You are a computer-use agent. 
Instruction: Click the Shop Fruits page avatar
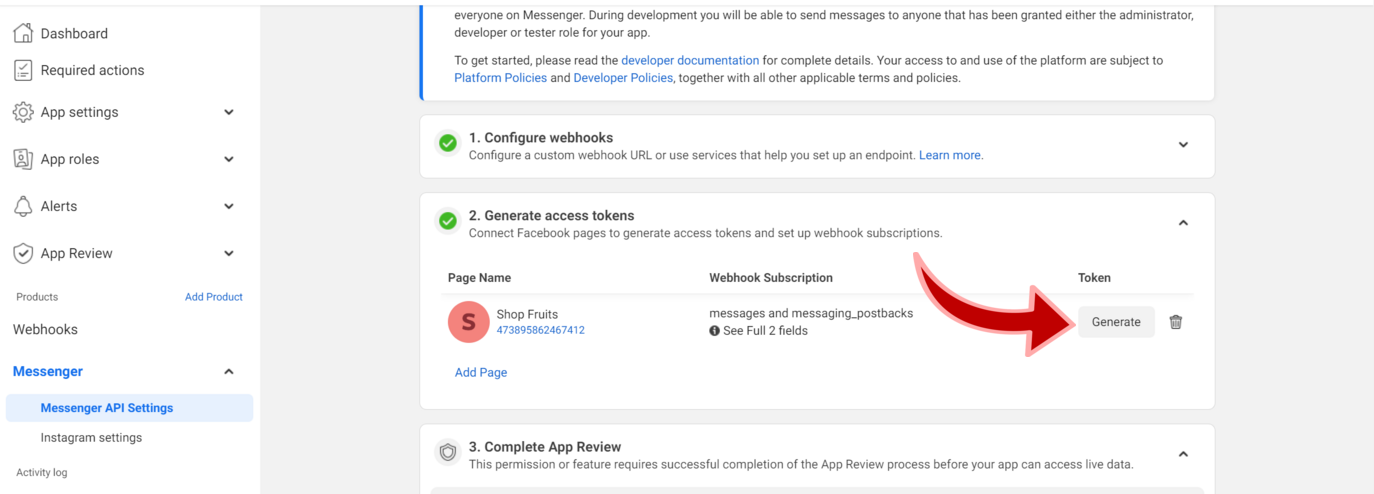tap(468, 322)
